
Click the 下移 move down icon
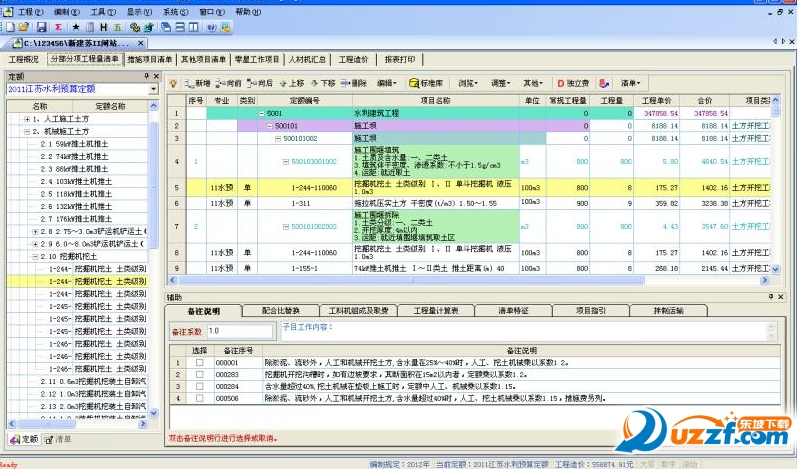321,83
